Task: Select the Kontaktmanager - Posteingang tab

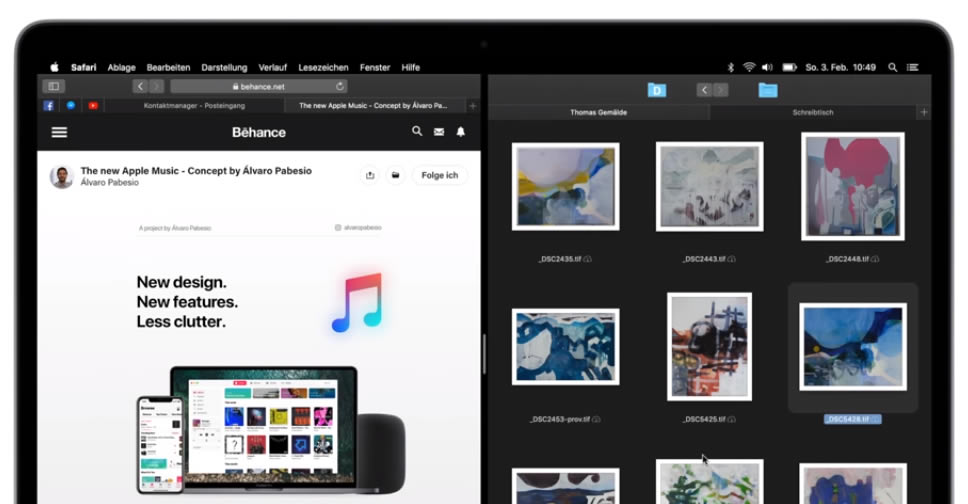Action: 193,105
